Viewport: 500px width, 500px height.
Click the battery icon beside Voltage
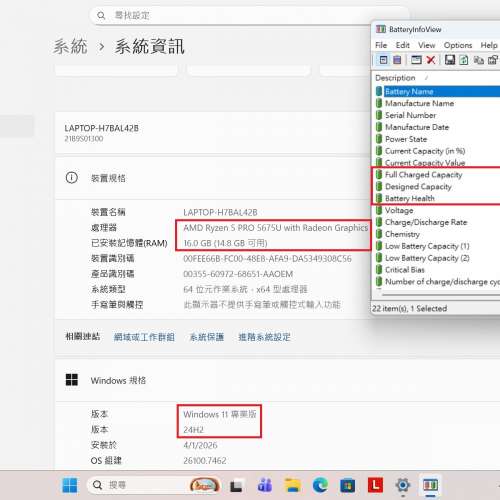click(379, 210)
